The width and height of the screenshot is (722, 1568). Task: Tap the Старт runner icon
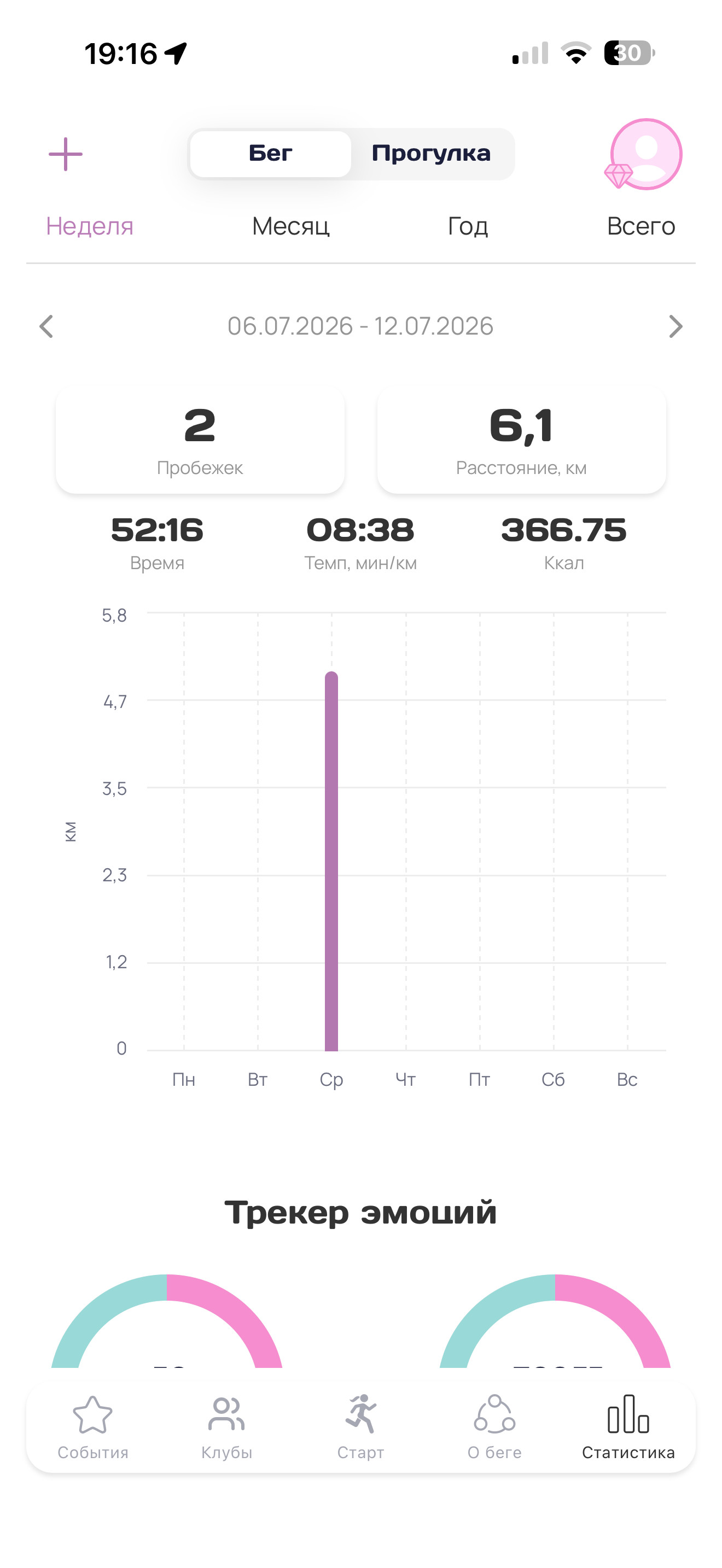(x=362, y=1413)
